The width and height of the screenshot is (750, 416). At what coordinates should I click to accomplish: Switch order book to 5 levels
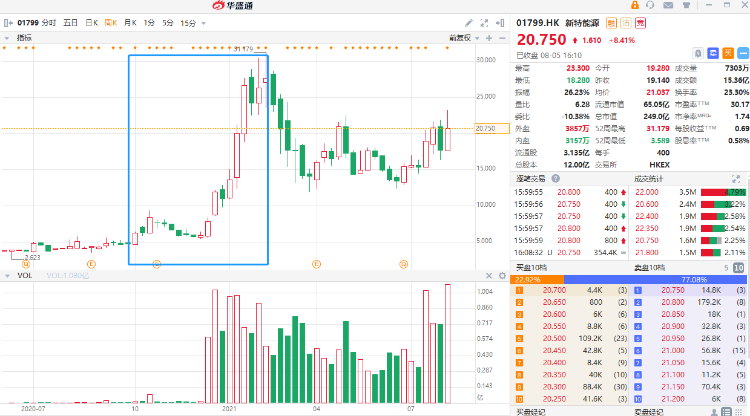[x=726, y=268]
